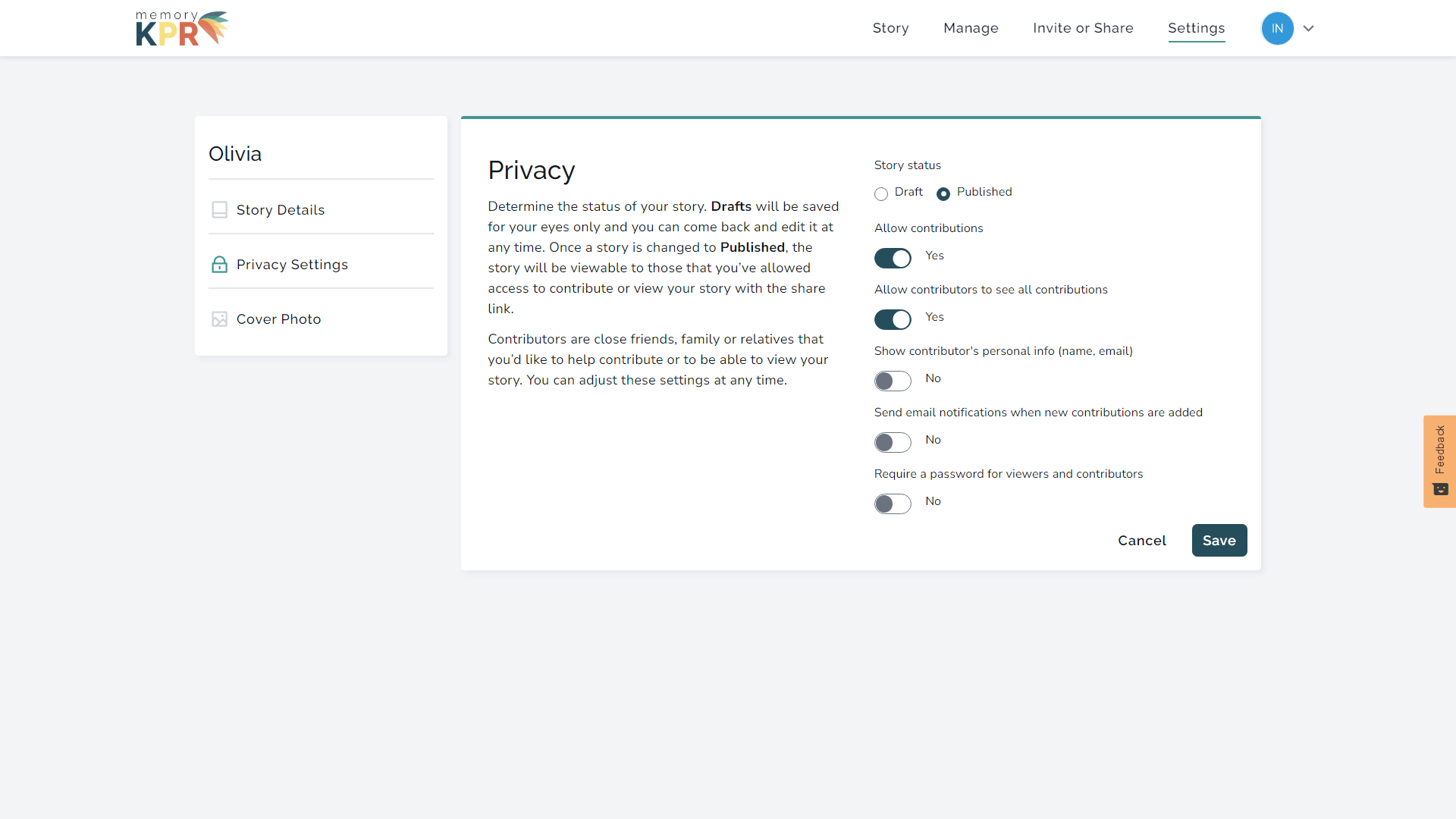Click the Yes label for Allow contributions
1456x819 pixels.
pyautogui.click(x=934, y=256)
